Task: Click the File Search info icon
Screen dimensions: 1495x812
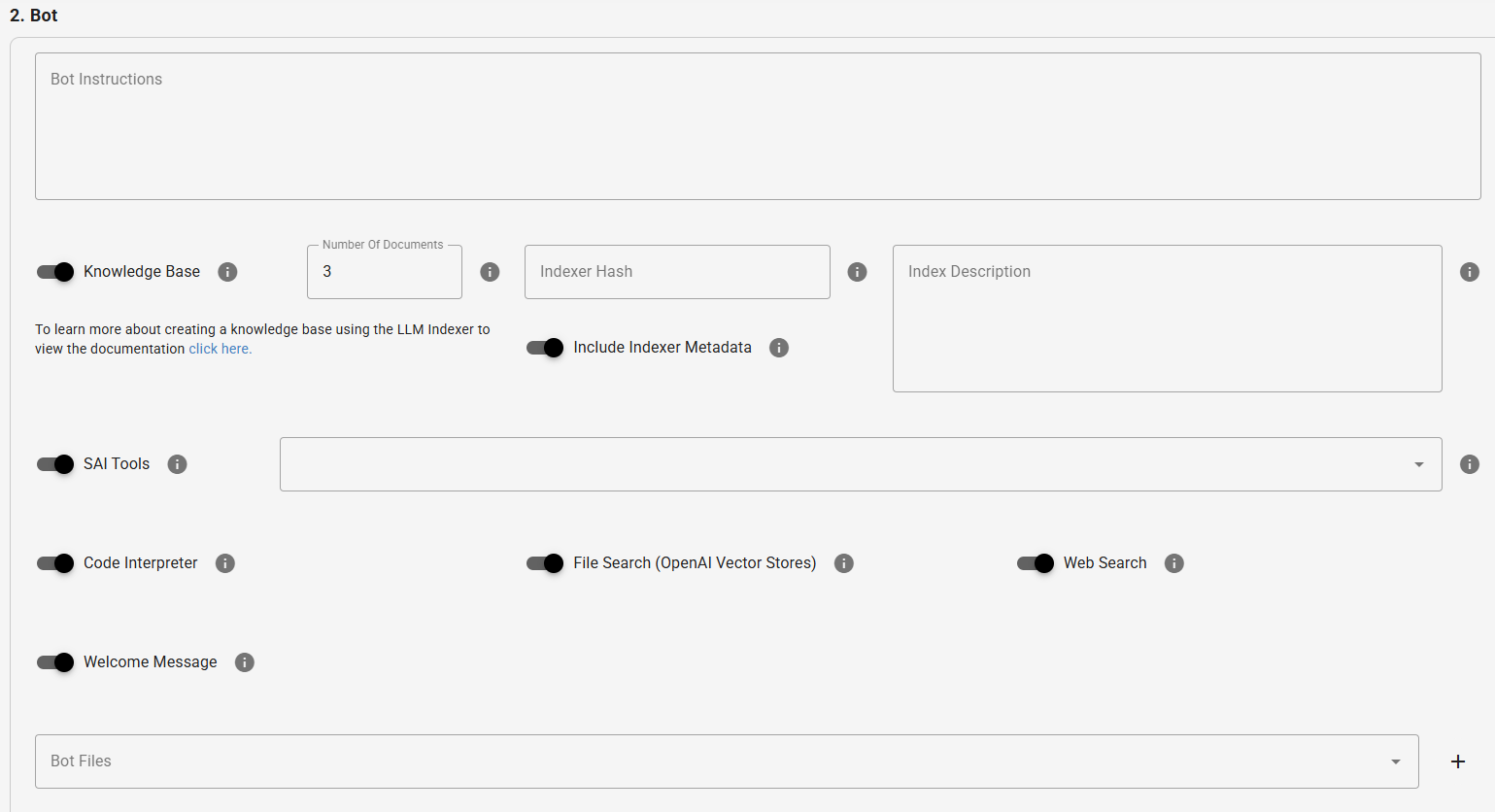Action: point(843,562)
